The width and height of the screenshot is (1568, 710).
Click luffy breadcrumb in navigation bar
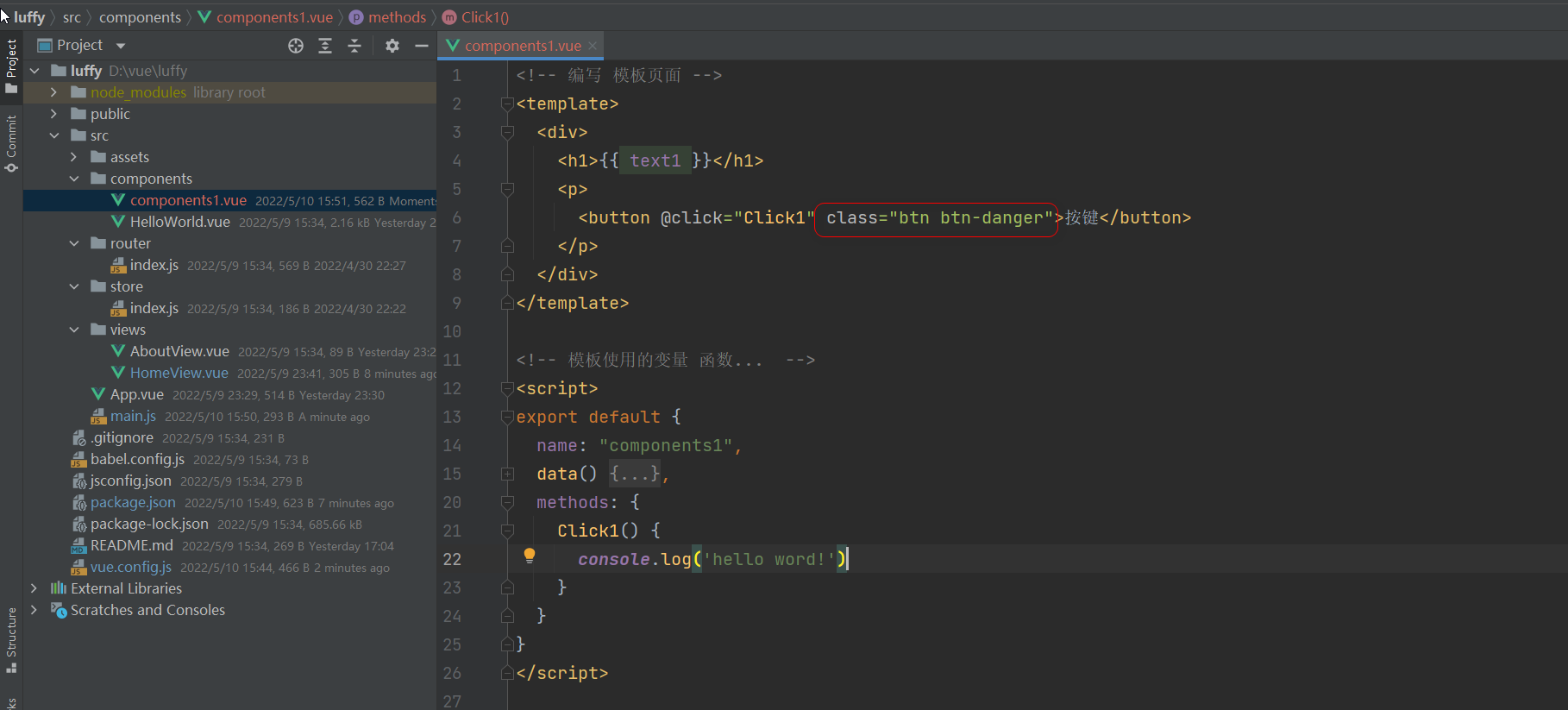coord(29,17)
